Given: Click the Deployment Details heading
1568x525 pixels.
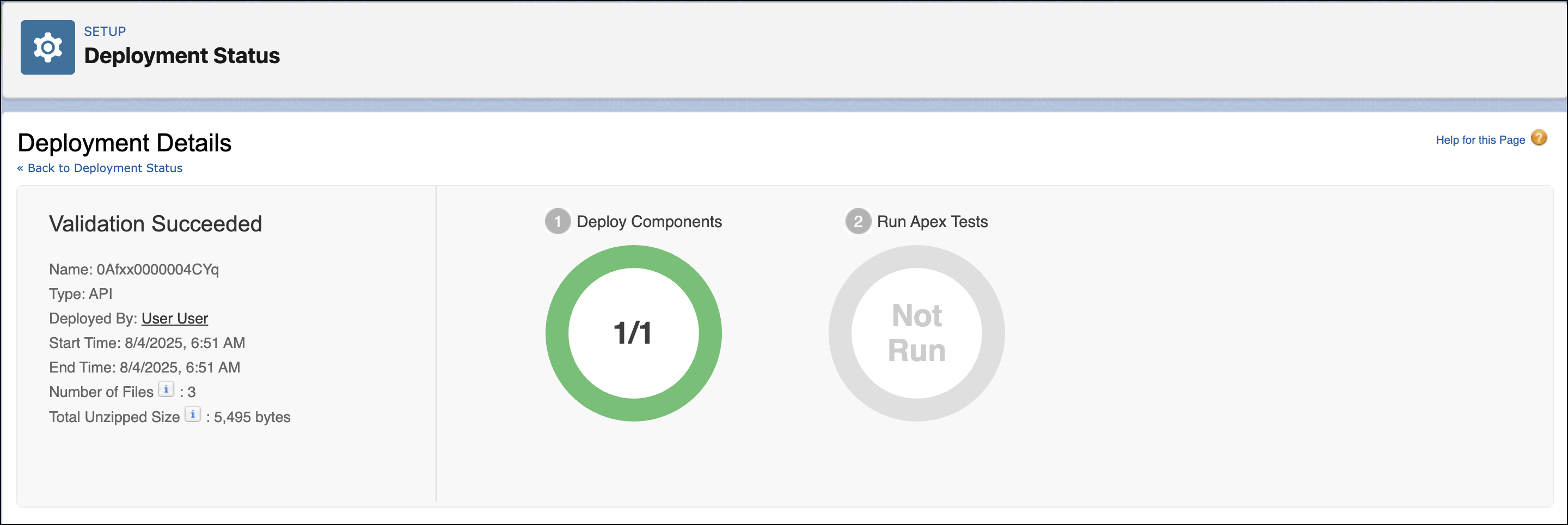Looking at the screenshot, I should (x=124, y=143).
